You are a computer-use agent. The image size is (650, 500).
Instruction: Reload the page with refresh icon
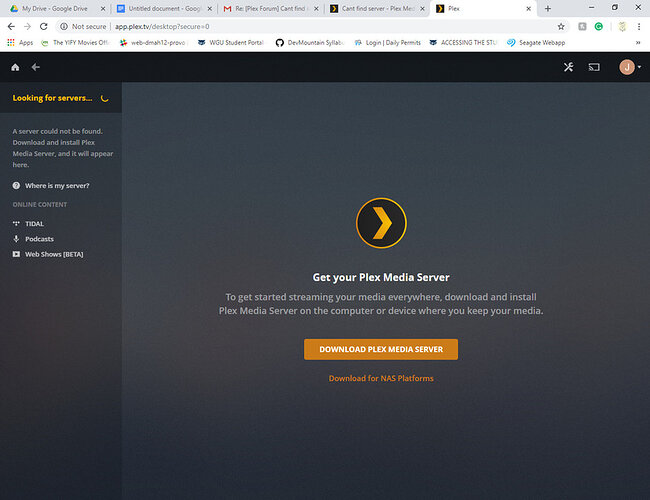pos(44,27)
